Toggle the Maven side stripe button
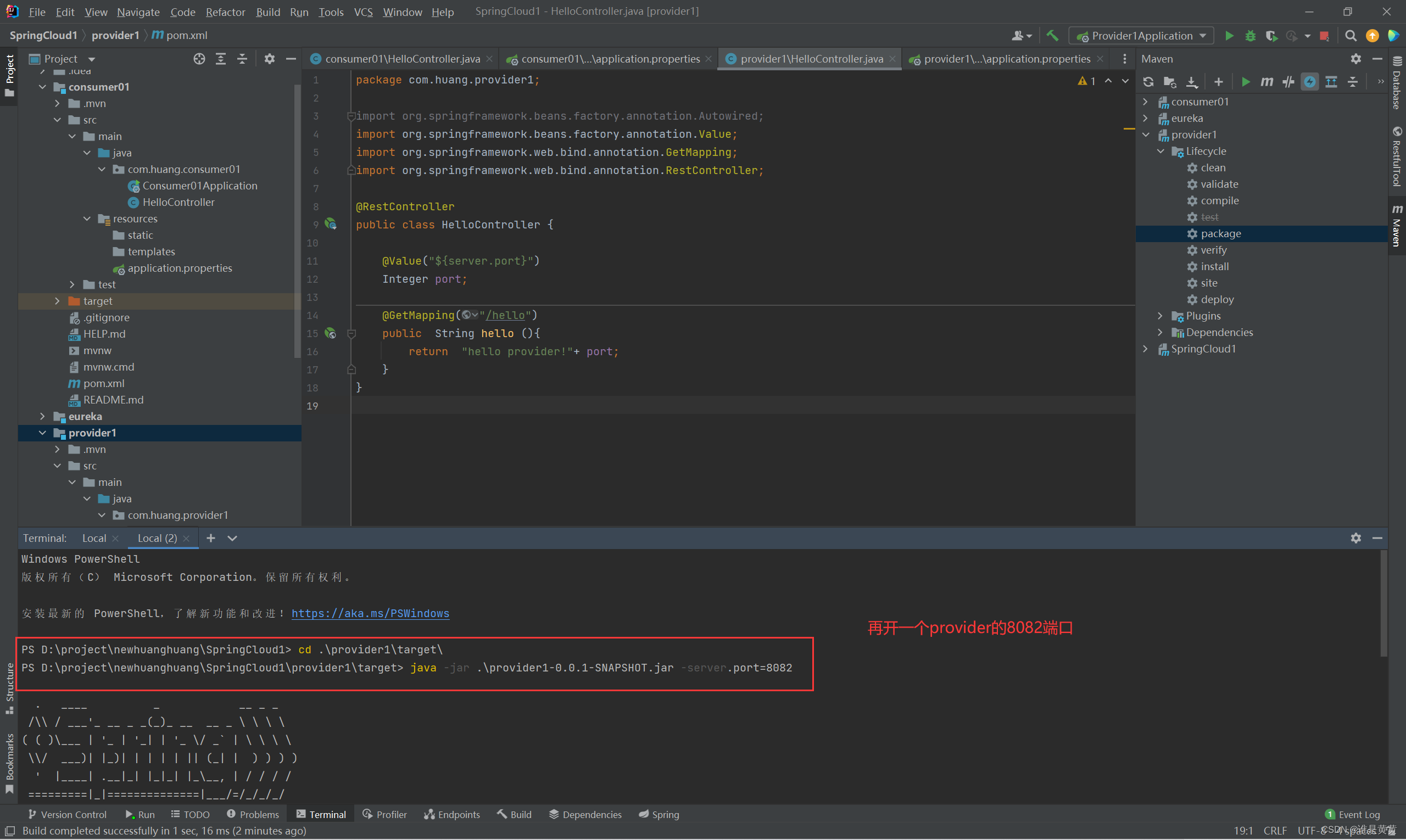The image size is (1406, 840). pyautogui.click(x=1397, y=225)
